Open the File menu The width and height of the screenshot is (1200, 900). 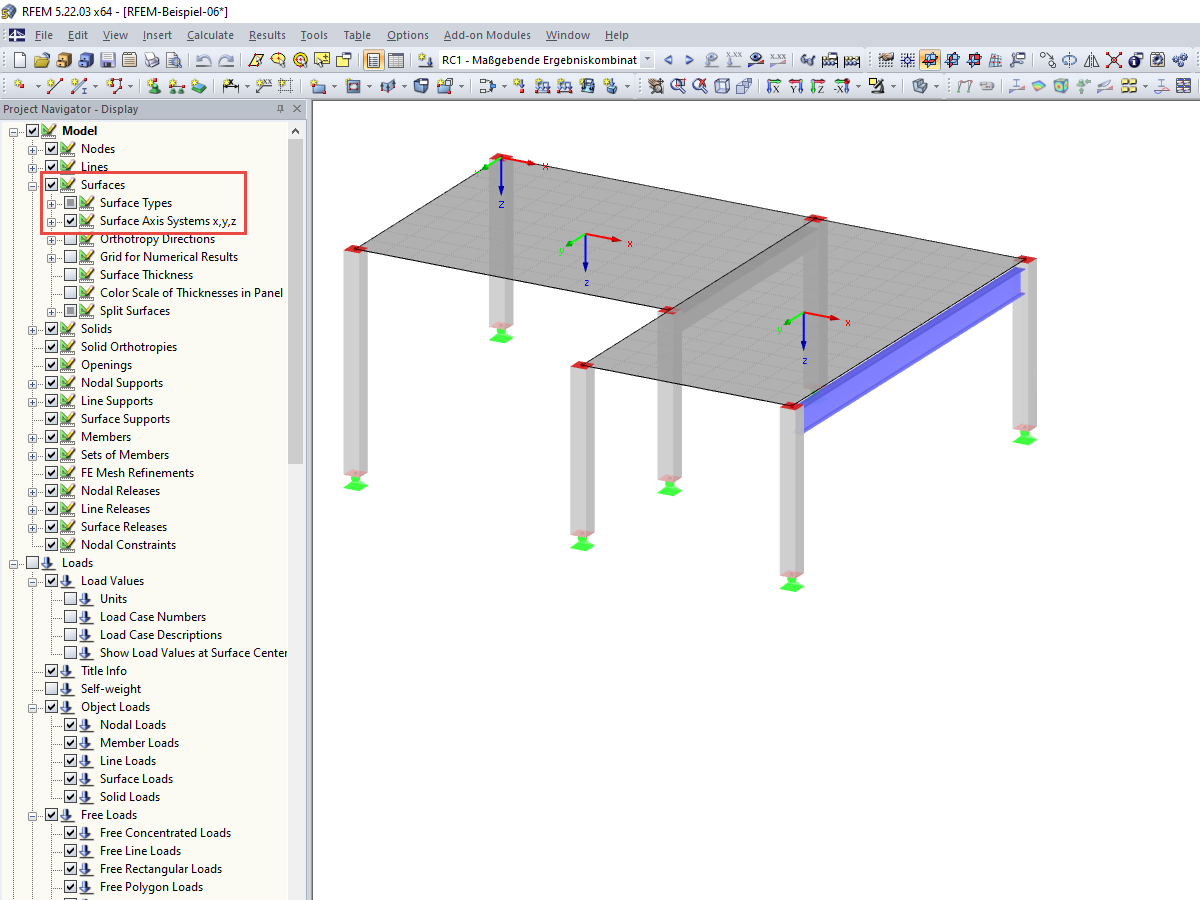[x=44, y=35]
